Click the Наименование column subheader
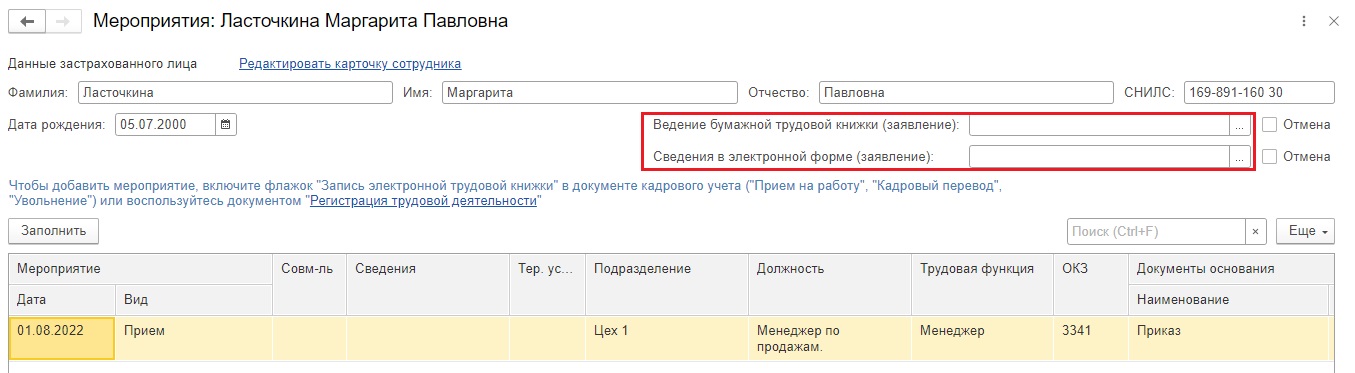The width and height of the screenshot is (1355, 373). point(1228,300)
